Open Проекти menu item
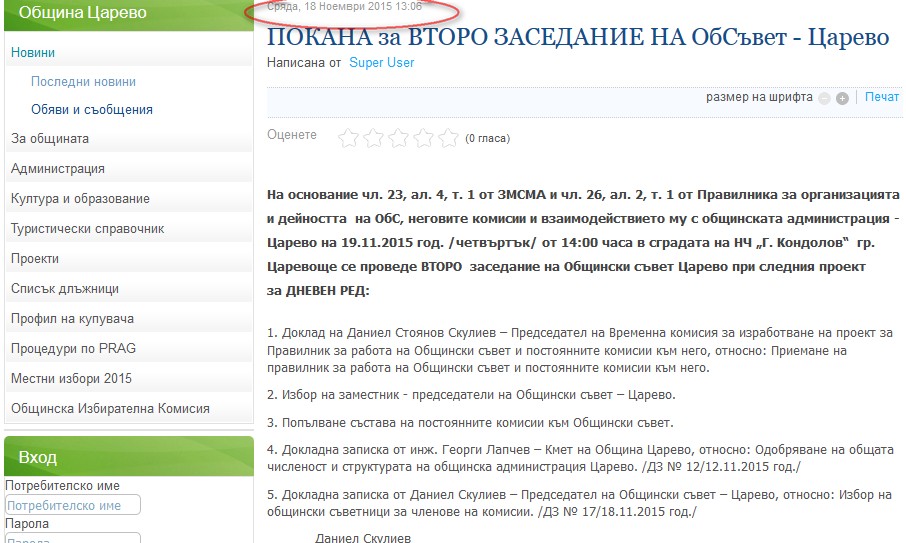Viewport: 906px width, 543px height. click(129, 259)
